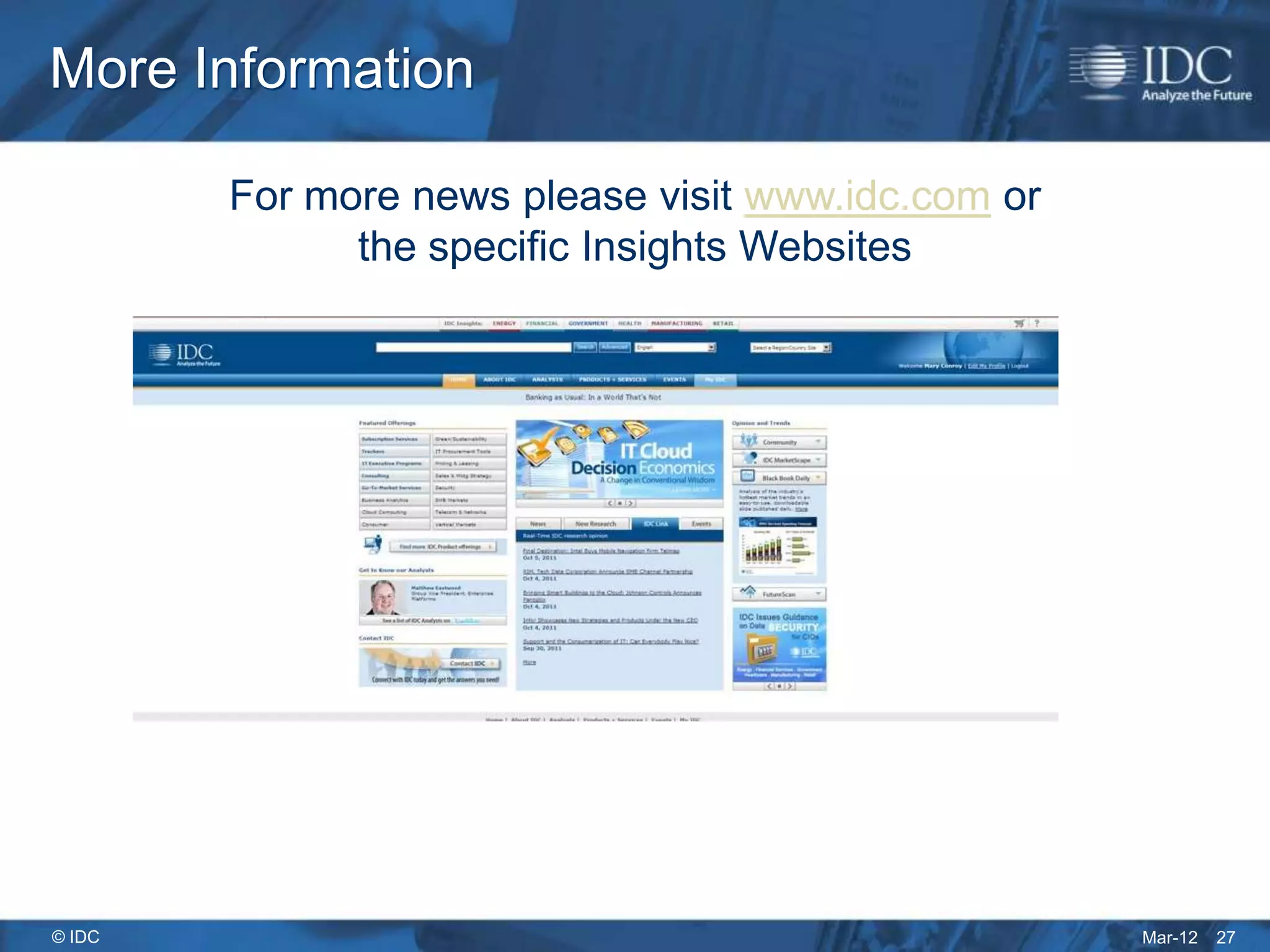Click the Logout link in header
The image size is (1270, 952).
[1019, 366]
